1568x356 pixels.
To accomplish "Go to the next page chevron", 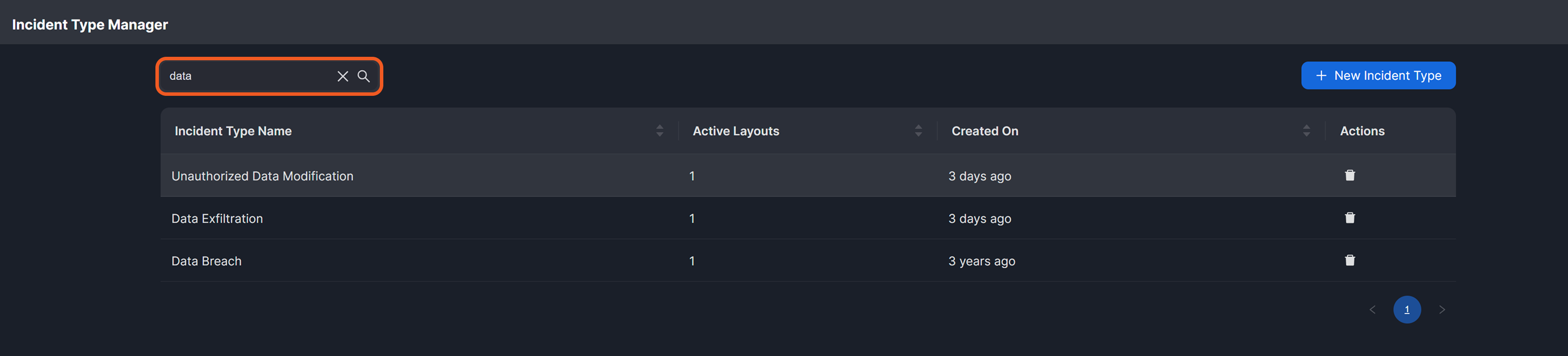I will tap(1442, 310).
